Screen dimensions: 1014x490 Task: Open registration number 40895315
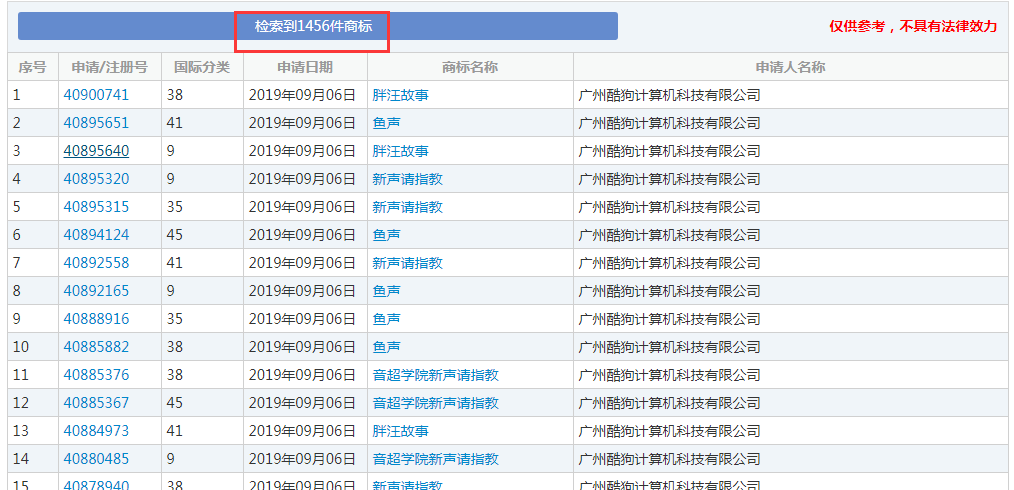coord(96,207)
